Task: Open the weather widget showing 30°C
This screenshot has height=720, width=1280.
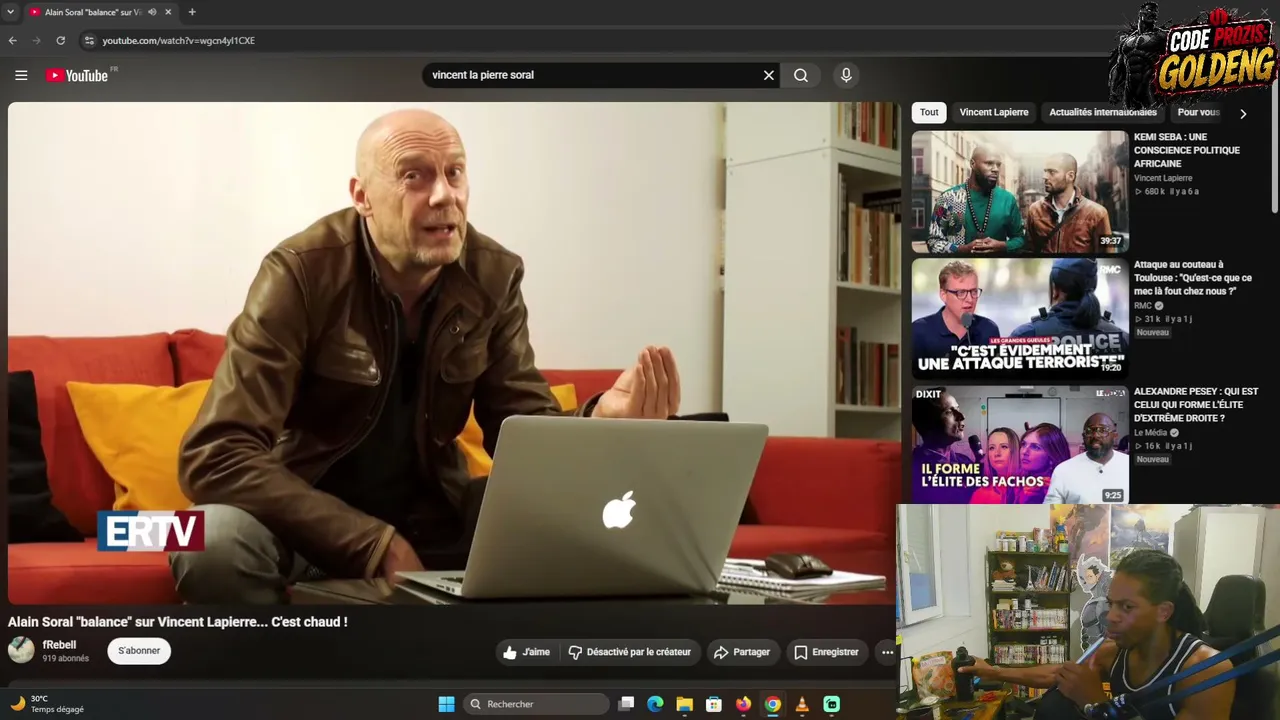Action: coord(47,704)
